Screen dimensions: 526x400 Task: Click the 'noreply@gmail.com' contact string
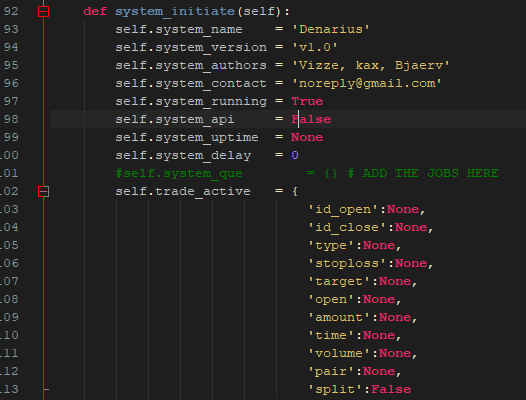[366, 83]
